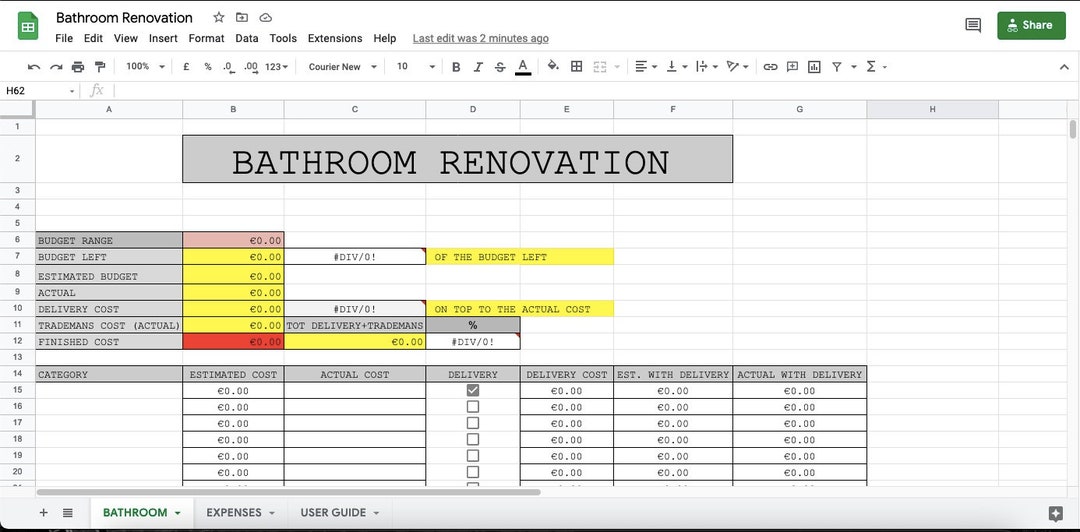Open the BATHROOM tab dropdown arrow
Viewport: 1080px width, 532px height.
178,513
